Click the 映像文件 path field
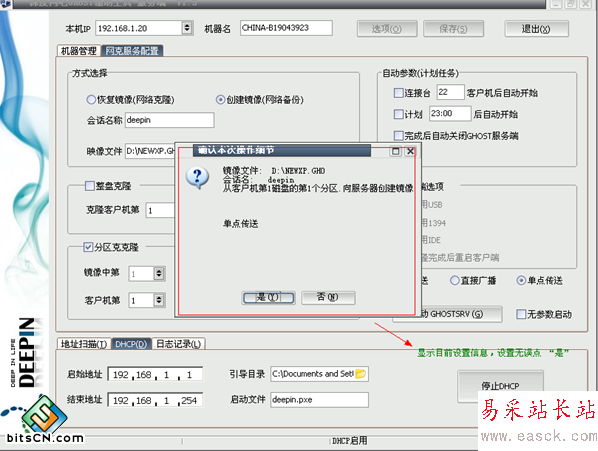The height and width of the screenshot is (451, 598). pyautogui.click(x=150, y=151)
